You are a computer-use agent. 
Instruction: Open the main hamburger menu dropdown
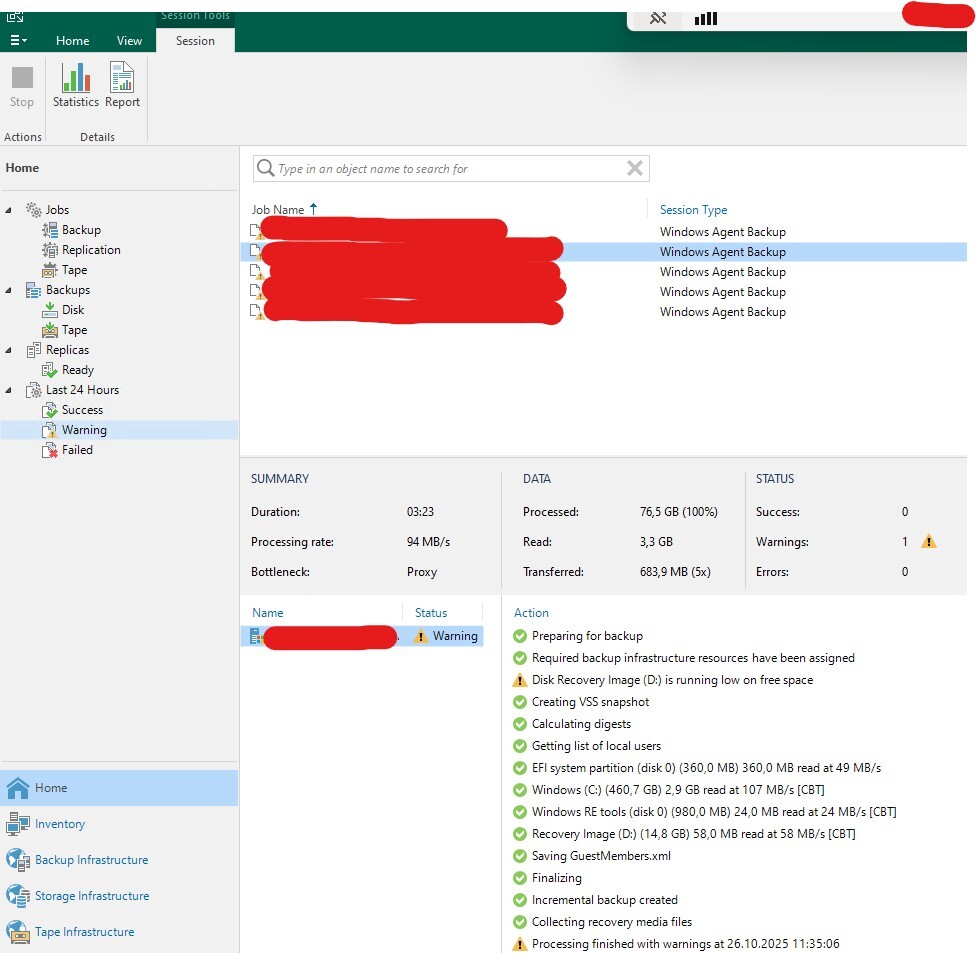click(18, 41)
